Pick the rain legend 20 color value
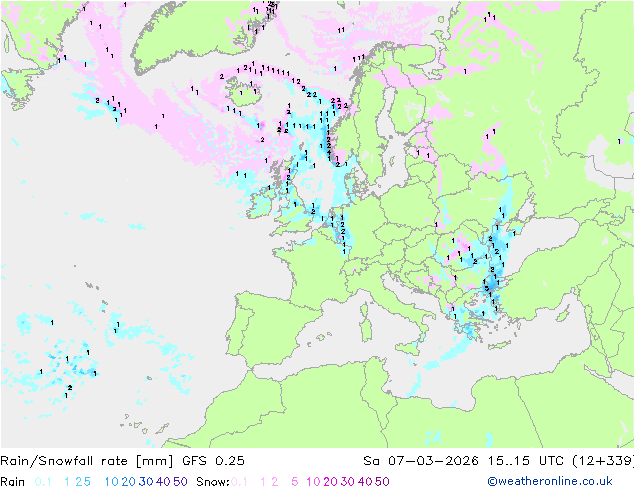Viewport: 634px width, 490px height. (129, 482)
